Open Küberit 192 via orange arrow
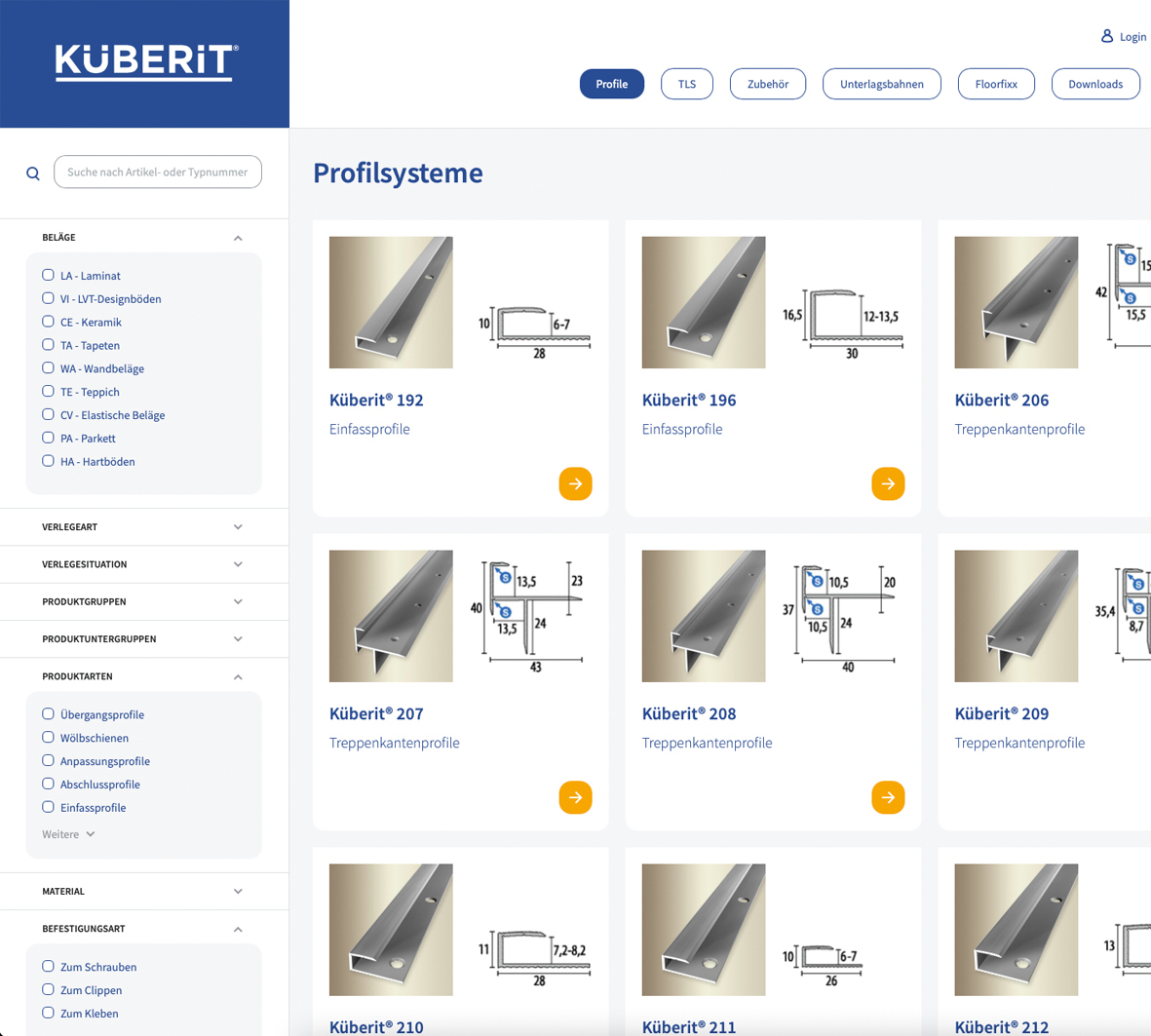The image size is (1151, 1036). click(x=575, y=483)
